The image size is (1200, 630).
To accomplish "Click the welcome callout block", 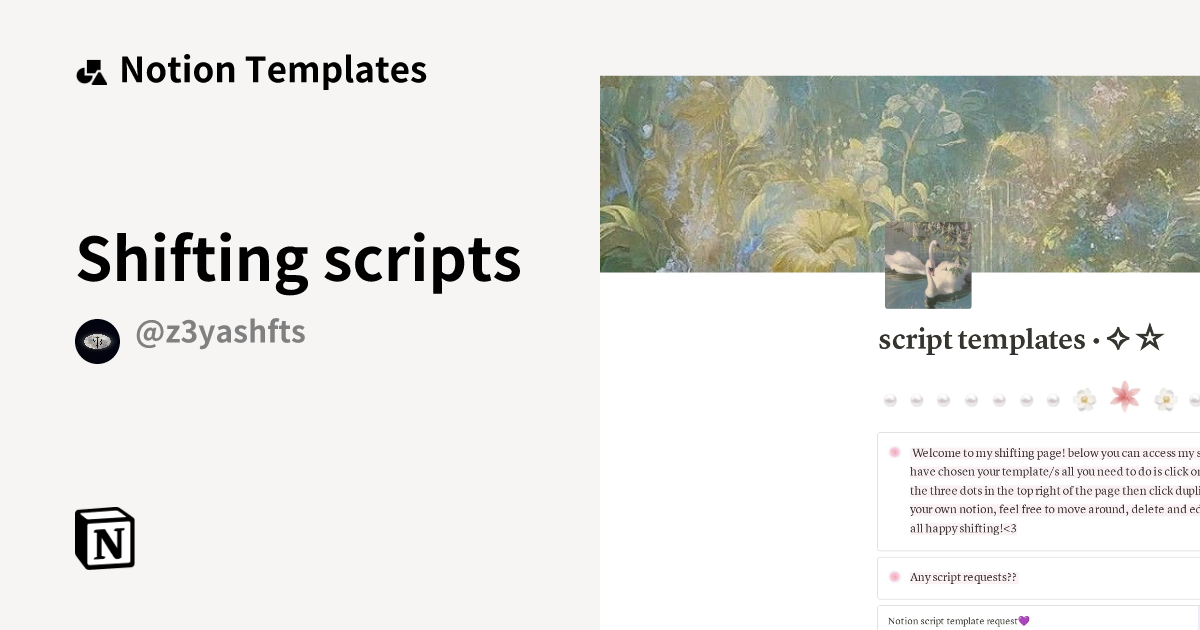I will (1040, 490).
